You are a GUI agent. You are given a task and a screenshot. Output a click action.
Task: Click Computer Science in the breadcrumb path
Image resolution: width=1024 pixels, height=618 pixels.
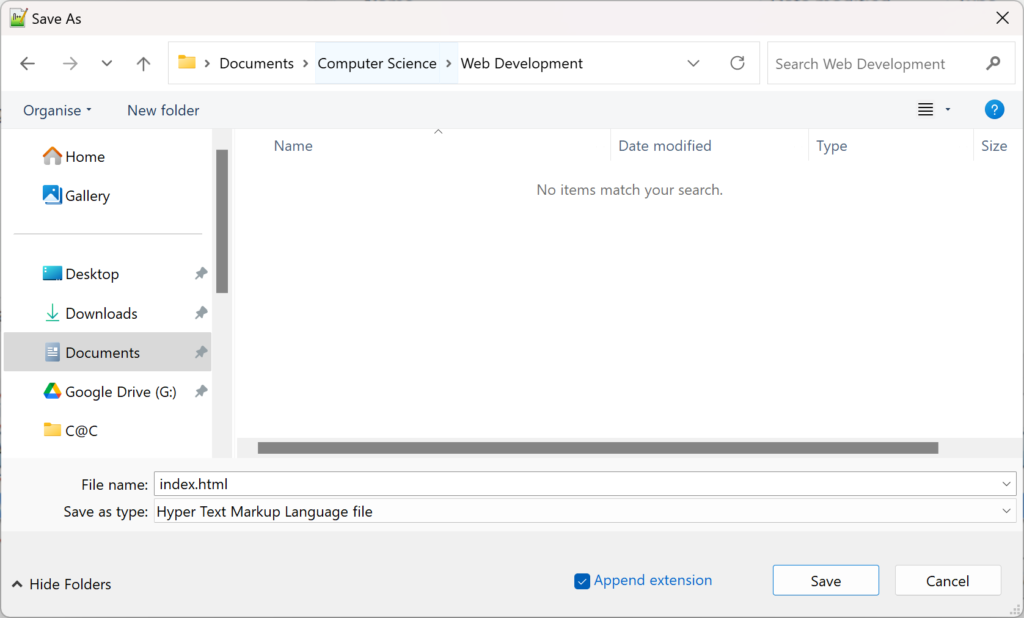[x=377, y=63]
